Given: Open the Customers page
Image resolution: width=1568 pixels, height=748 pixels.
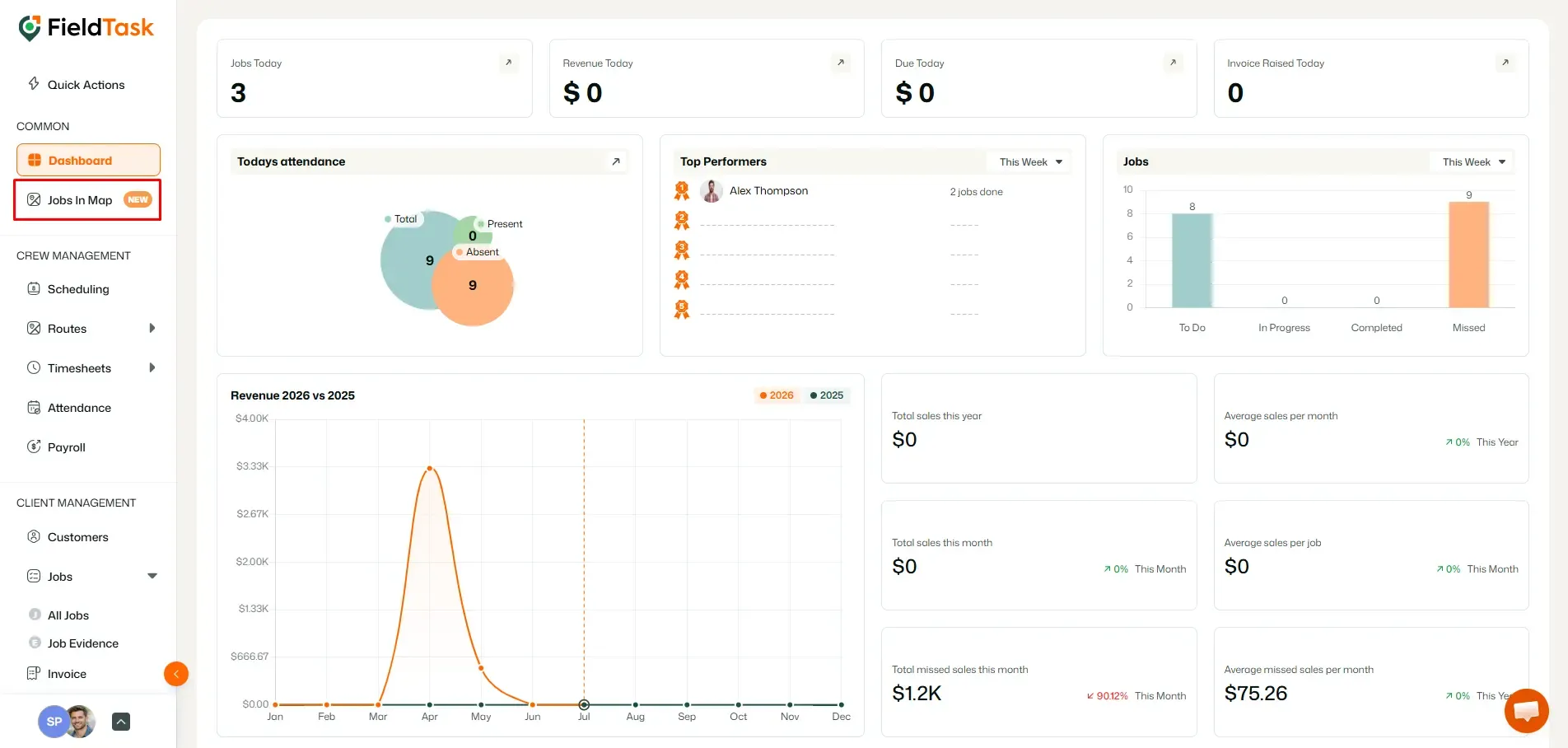Looking at the screenshot, I should point(78,537).
